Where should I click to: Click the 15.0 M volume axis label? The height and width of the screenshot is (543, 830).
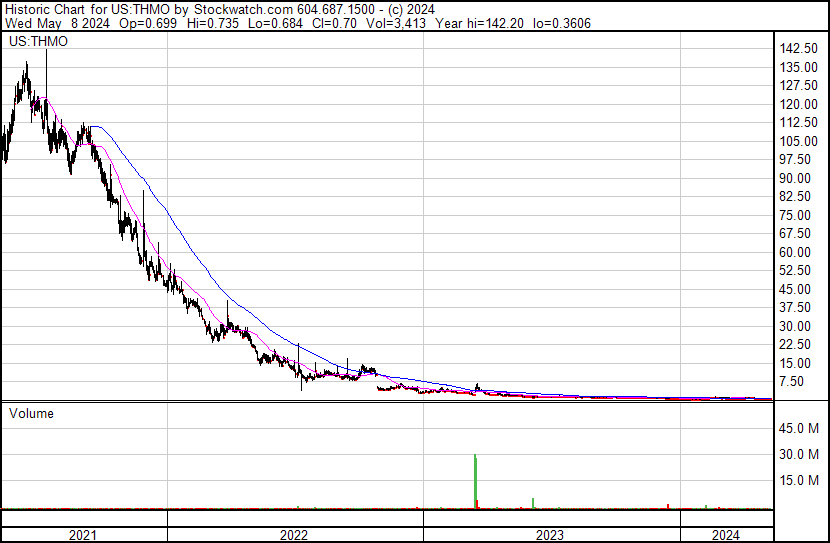coord(800,480)
